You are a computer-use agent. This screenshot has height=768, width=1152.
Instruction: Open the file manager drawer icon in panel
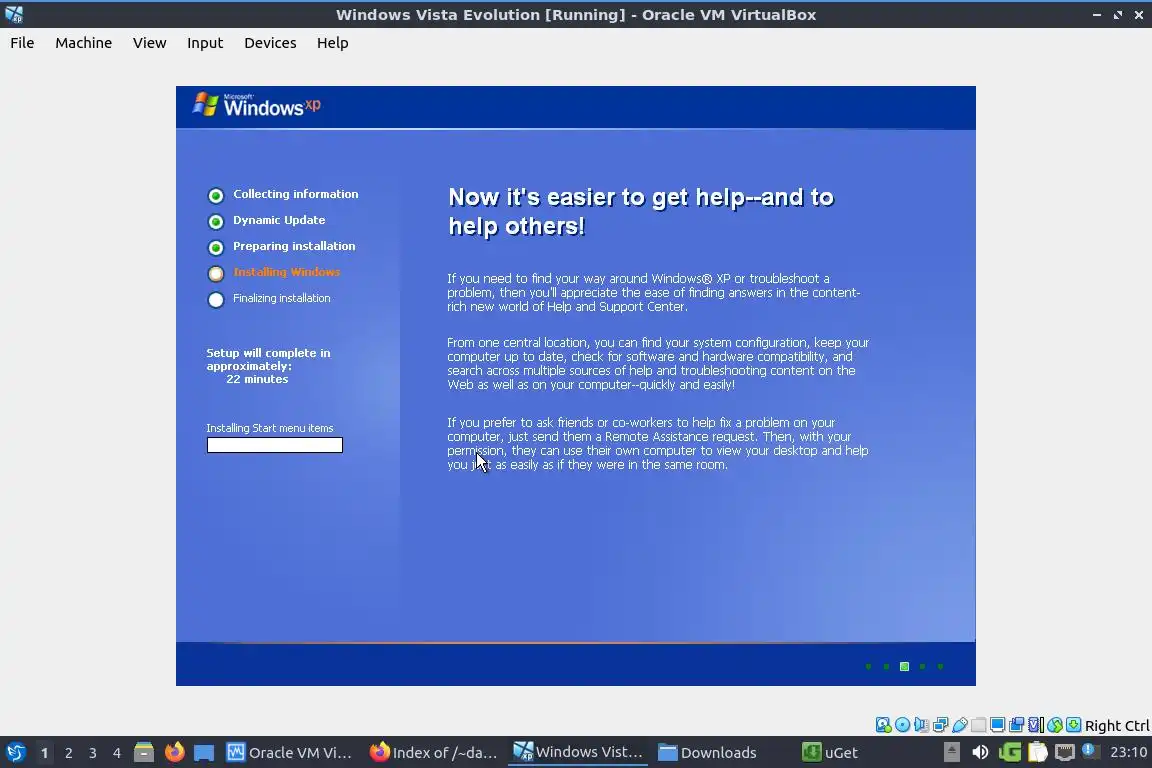(144, 753)
